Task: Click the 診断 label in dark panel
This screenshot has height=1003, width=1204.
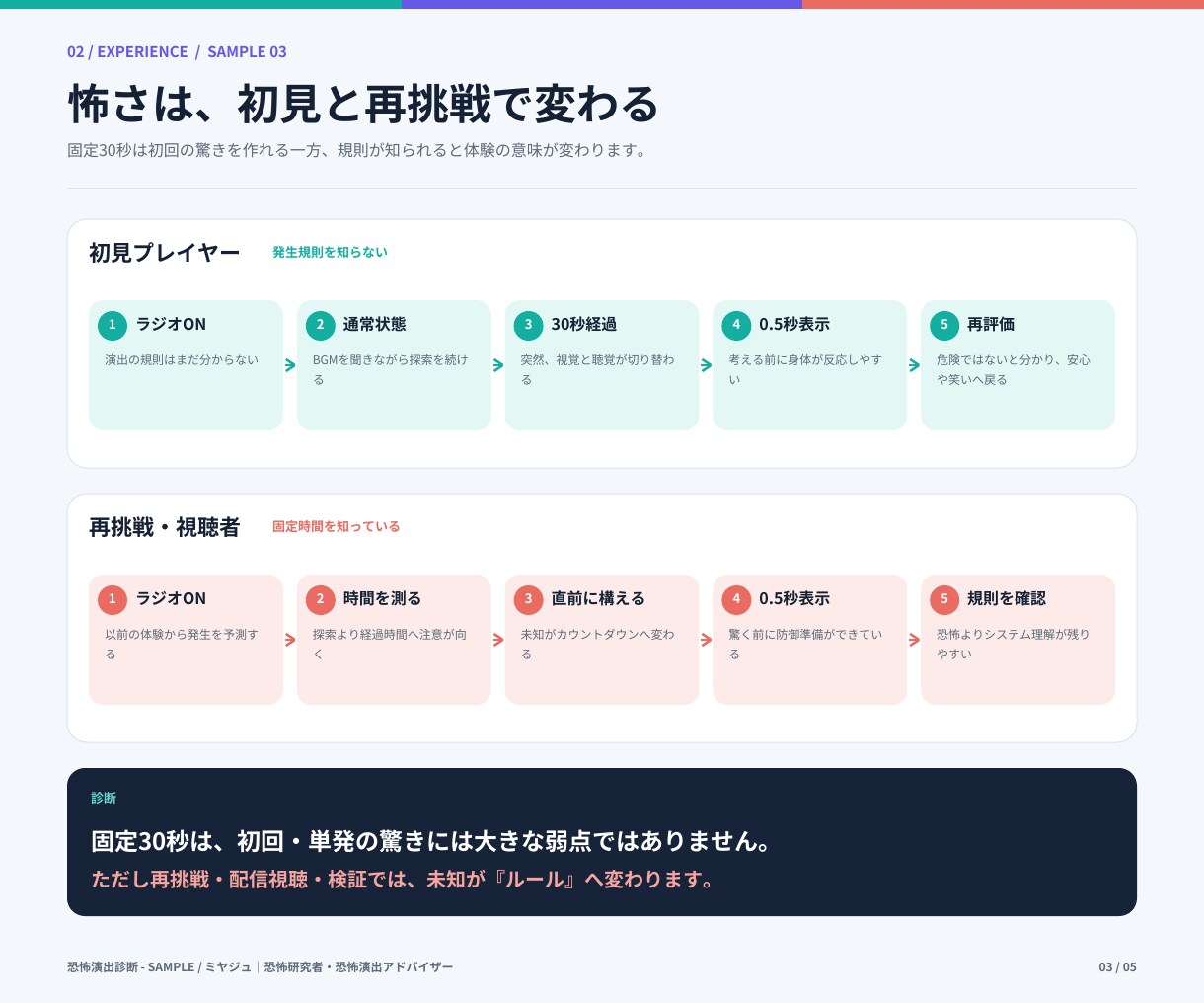Action: pos(104,798)
